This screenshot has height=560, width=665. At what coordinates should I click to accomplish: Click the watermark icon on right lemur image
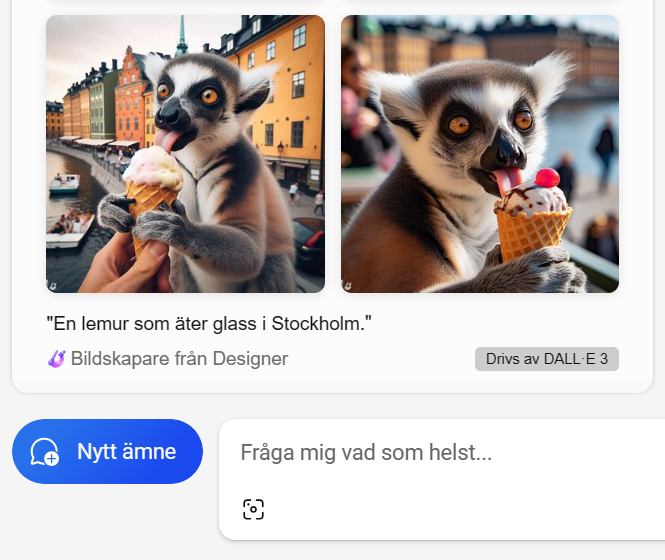coord(349,285)
